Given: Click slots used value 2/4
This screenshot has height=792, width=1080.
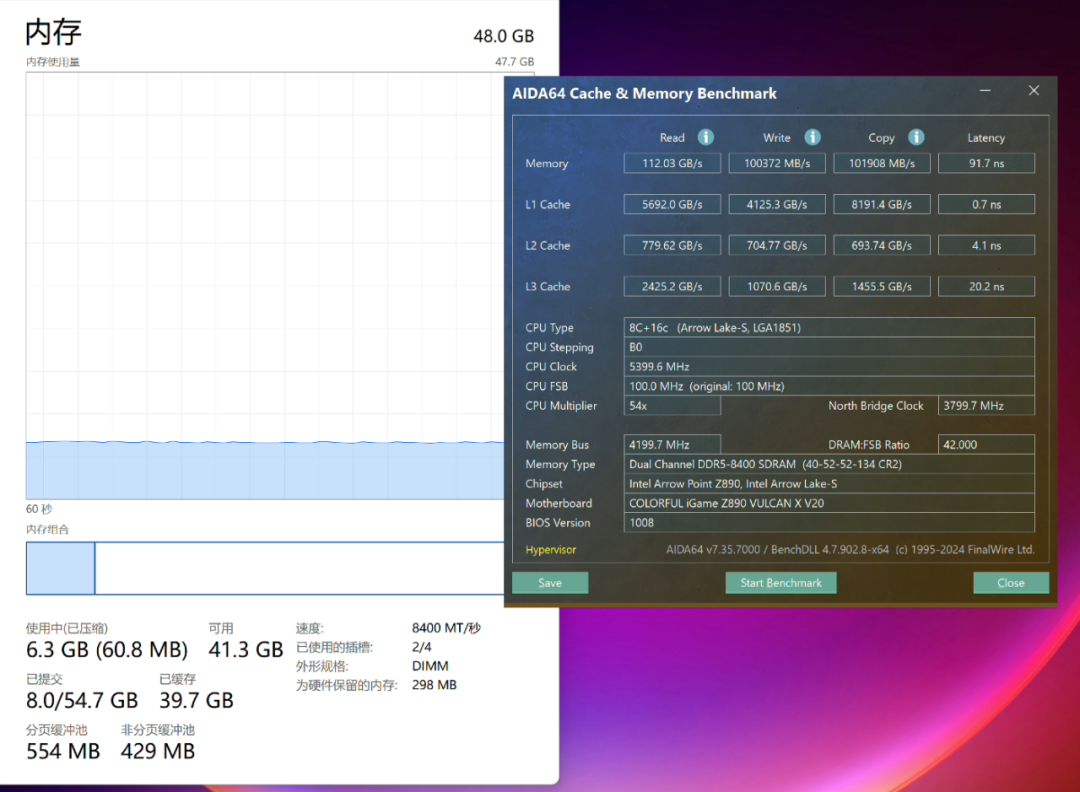Looking at the screenshot, I should point(422,647).
